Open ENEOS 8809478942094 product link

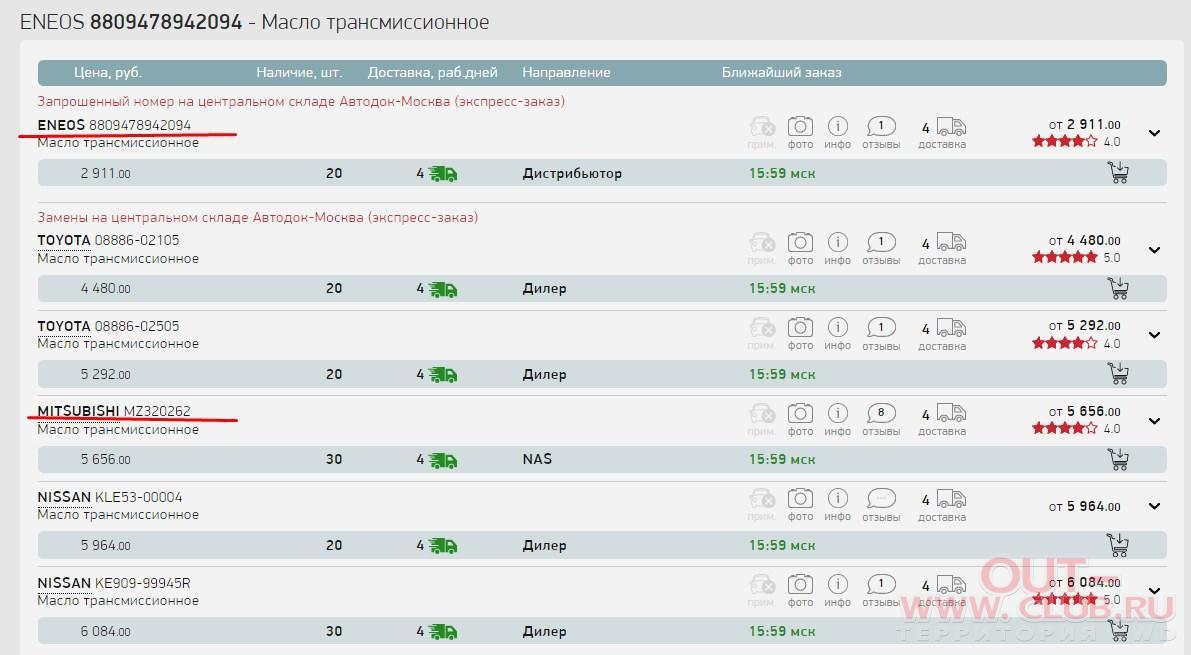coord(114,125)
